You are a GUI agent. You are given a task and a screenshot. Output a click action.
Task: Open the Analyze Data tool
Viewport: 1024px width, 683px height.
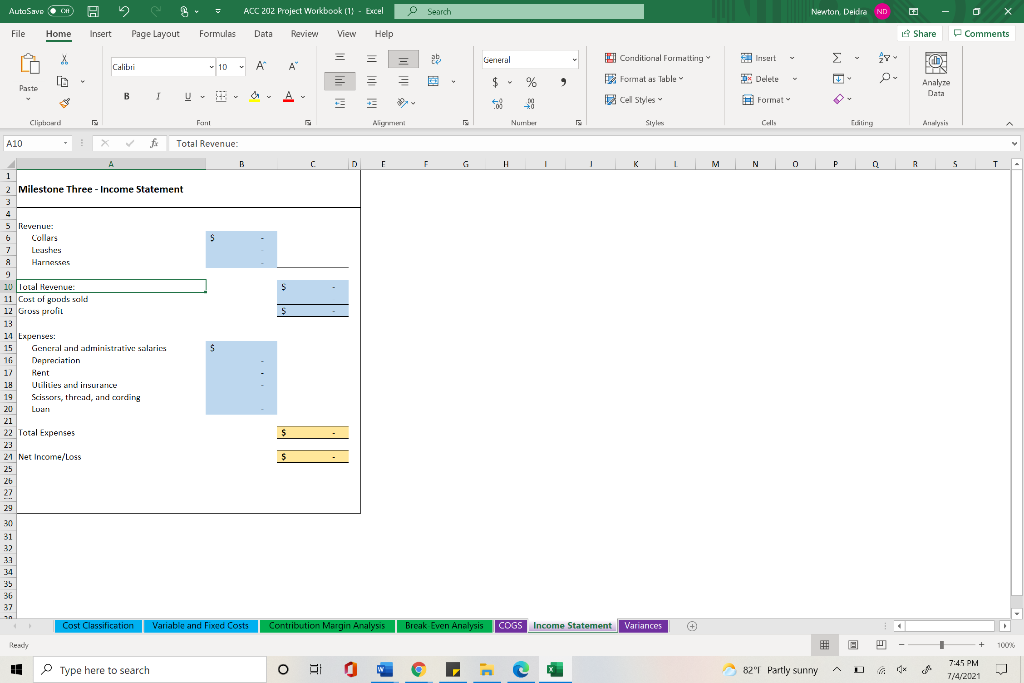pyautogui.click(x=936, y=75)
